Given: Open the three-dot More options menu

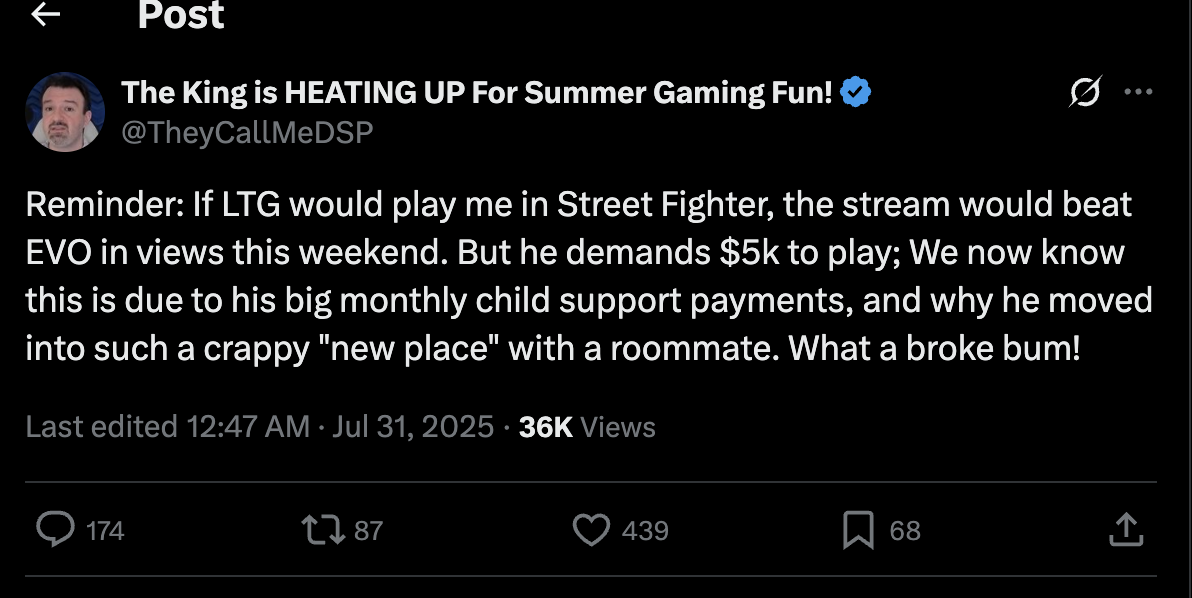Looking at the screenshot, I should [x=1139, y=92].
